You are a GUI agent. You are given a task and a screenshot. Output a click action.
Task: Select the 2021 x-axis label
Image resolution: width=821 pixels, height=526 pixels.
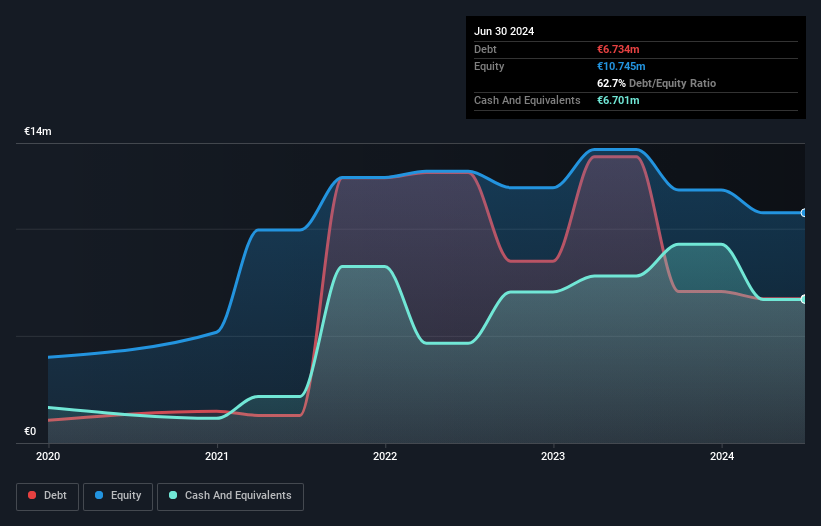[217, 456]
